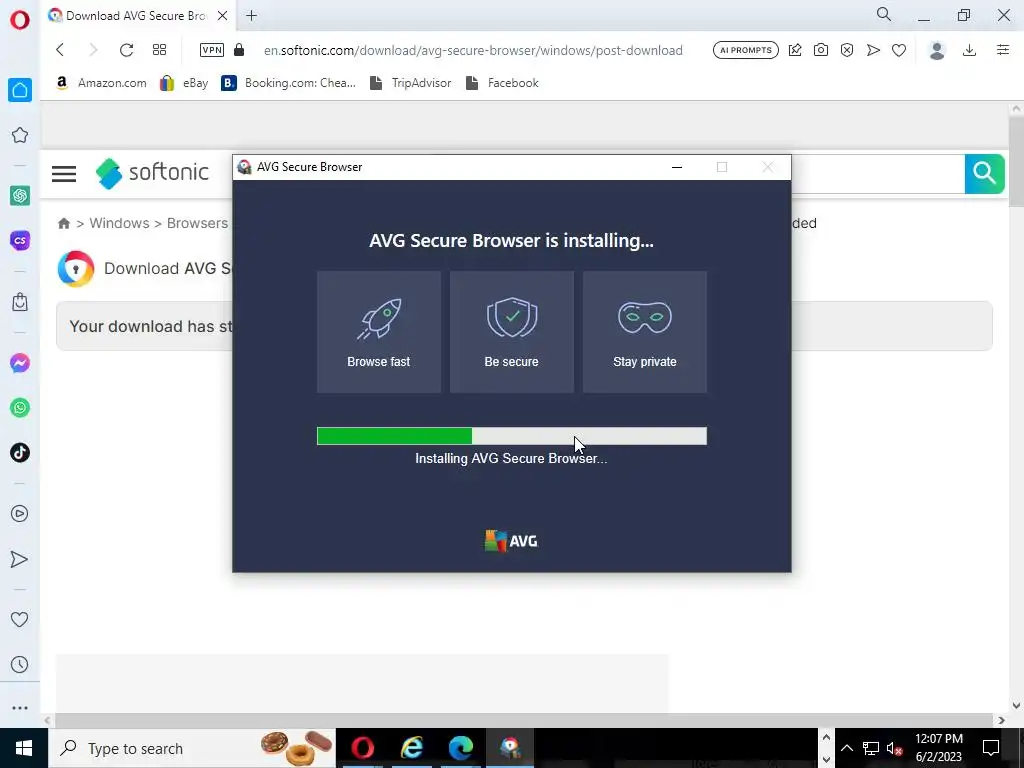This screenshot has width=1024, height=768.
Task: Open the profile account icon
Action: point(937,50)
